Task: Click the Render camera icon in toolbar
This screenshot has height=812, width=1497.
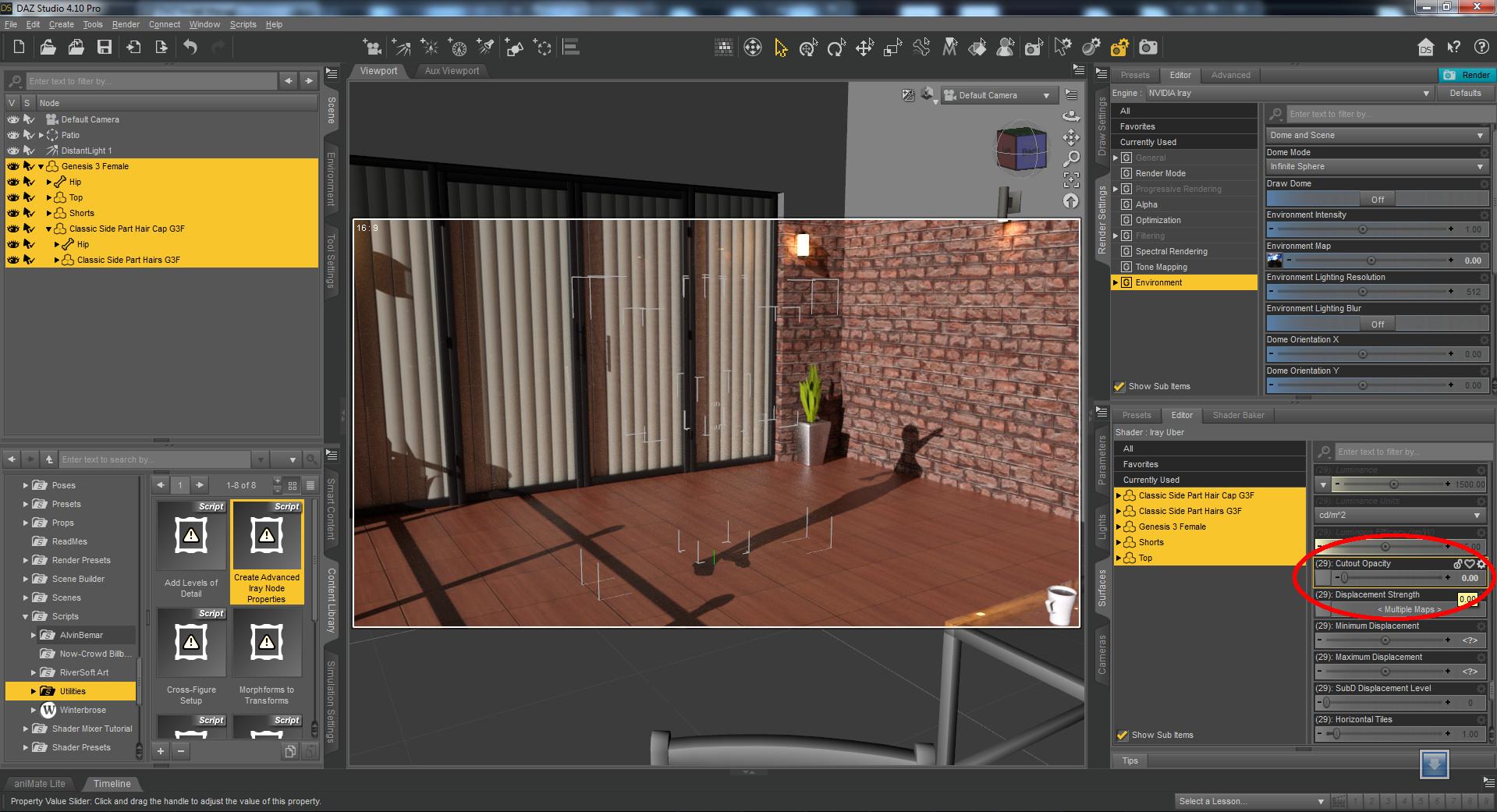Action: (x=1148, y=48)
